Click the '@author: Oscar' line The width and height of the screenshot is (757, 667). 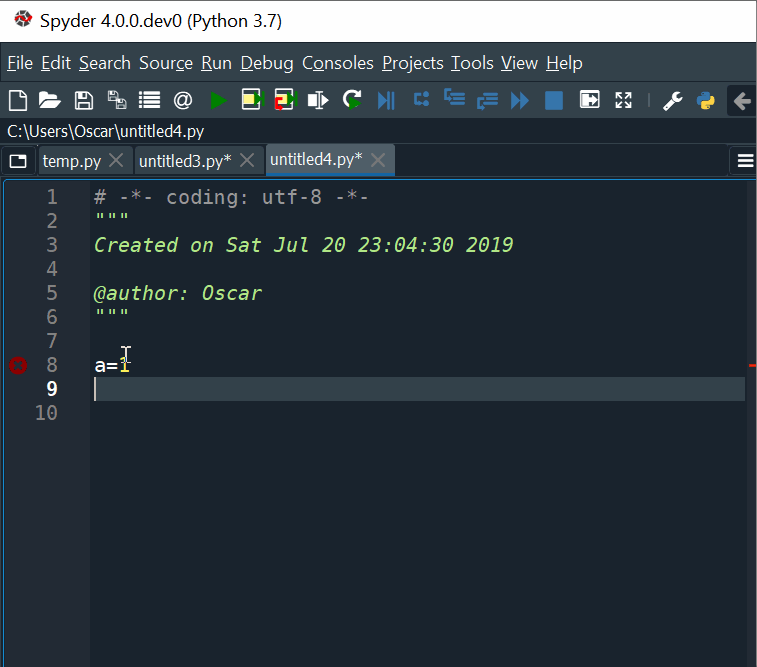click(x=178, y=293)
